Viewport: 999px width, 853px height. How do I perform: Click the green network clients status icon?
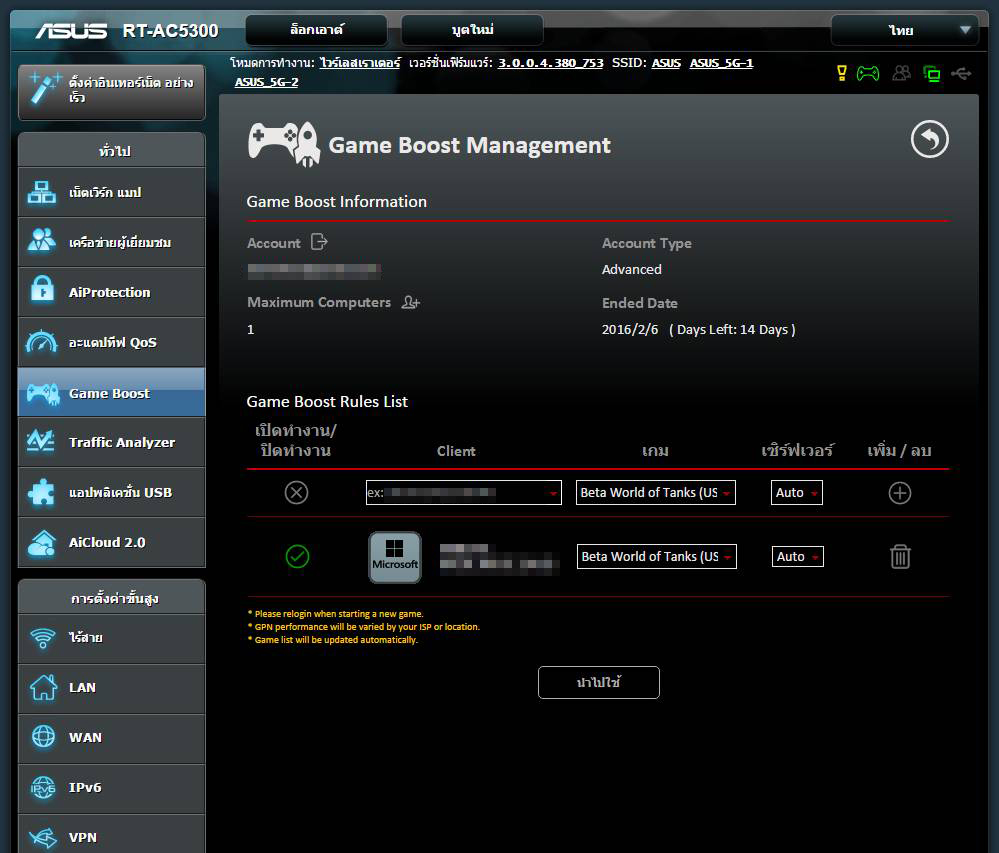[931, 74]
